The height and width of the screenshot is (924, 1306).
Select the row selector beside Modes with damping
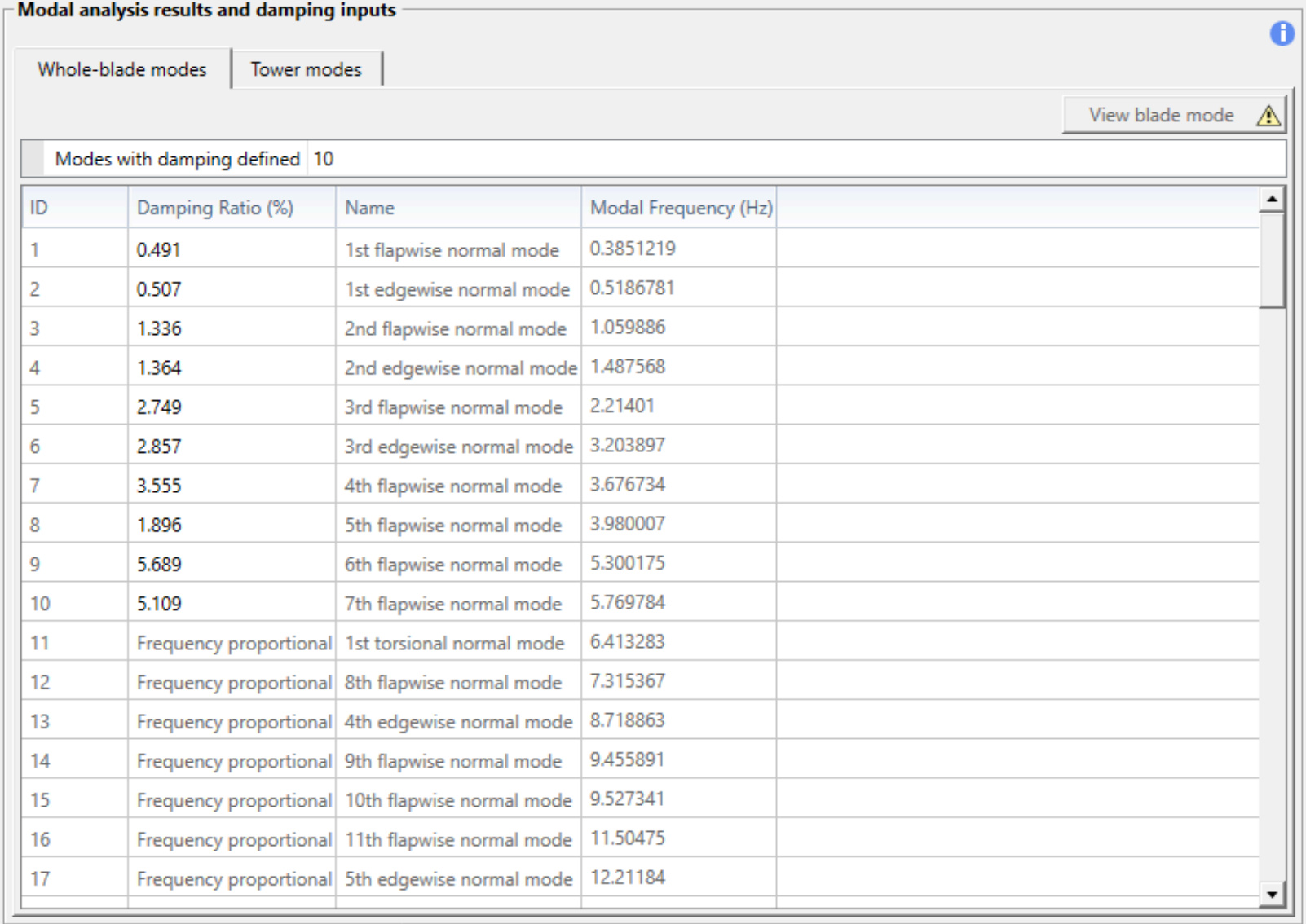click(x=33, y=159)
